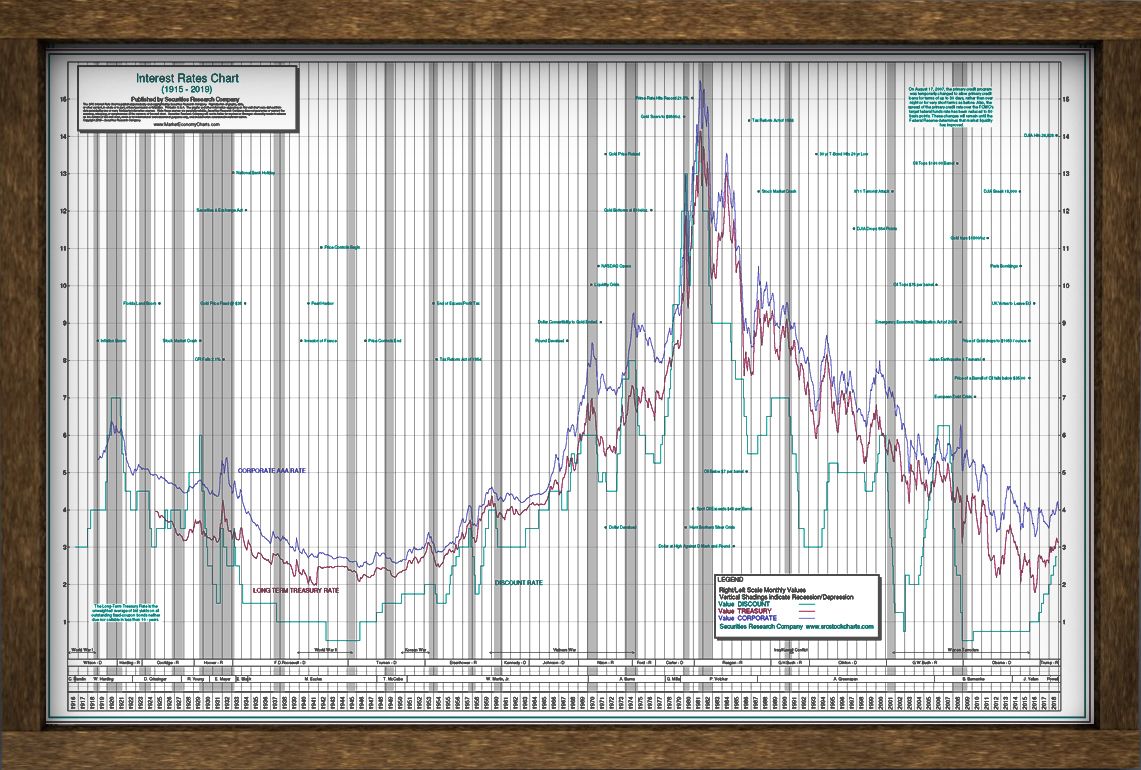Click the 1987 'Stock Market Crash' annotation

point(777,191)
